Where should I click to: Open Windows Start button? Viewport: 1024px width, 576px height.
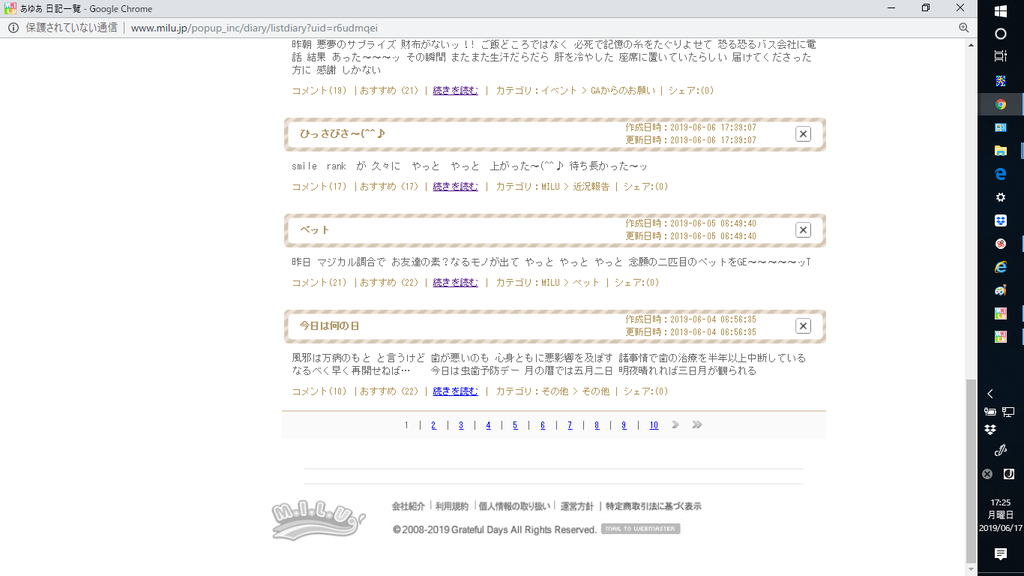tap(1000, 11)
